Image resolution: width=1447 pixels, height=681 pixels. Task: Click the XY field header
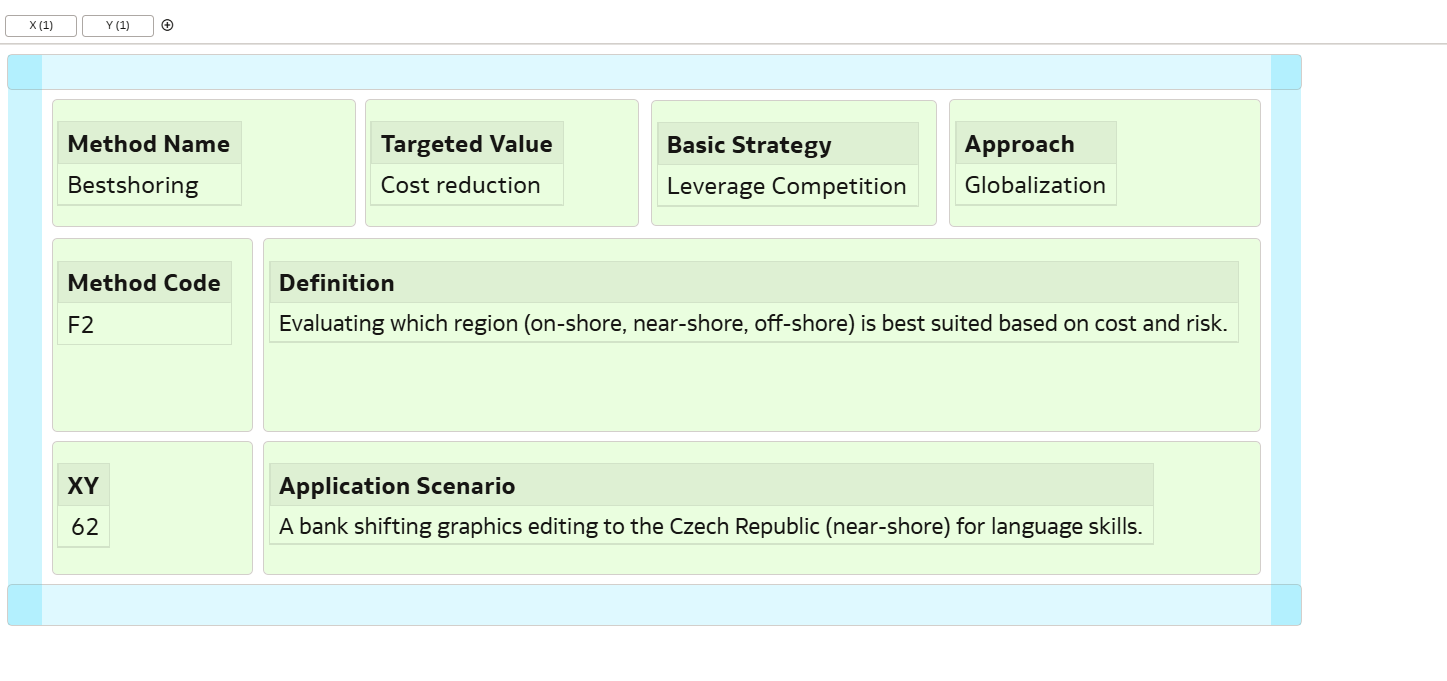tap(83, 486)
